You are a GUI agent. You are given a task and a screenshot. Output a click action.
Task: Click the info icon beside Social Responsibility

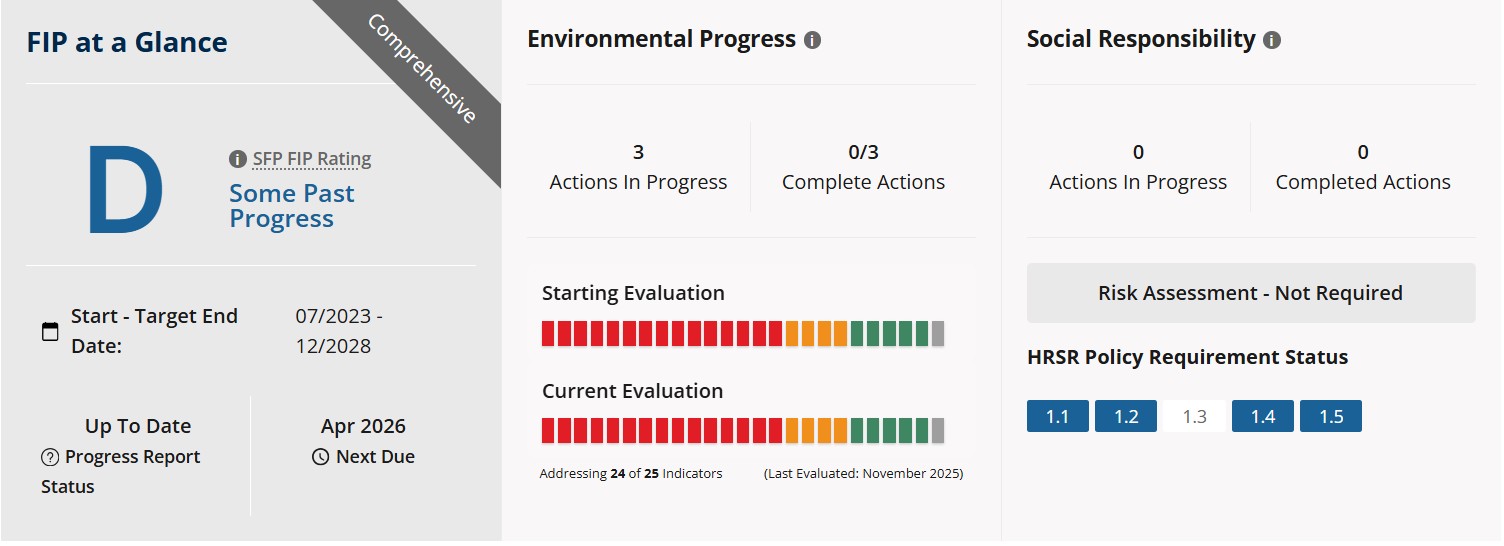(1271, 41)
